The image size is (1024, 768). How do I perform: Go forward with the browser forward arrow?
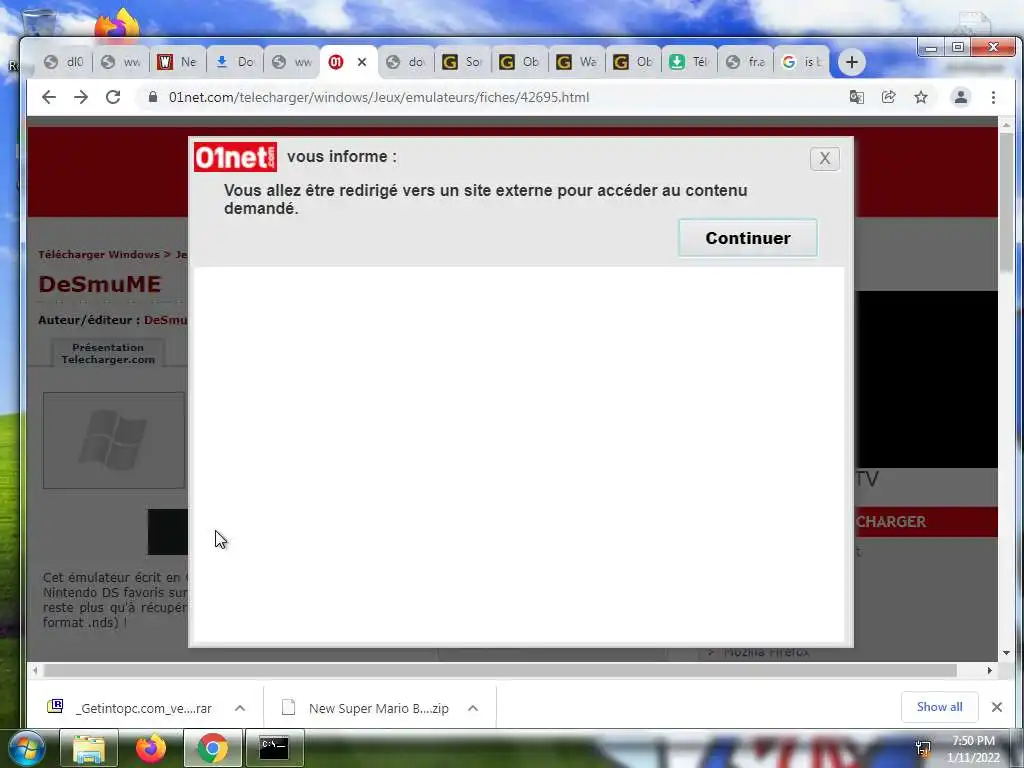click(x=81, y=97)
